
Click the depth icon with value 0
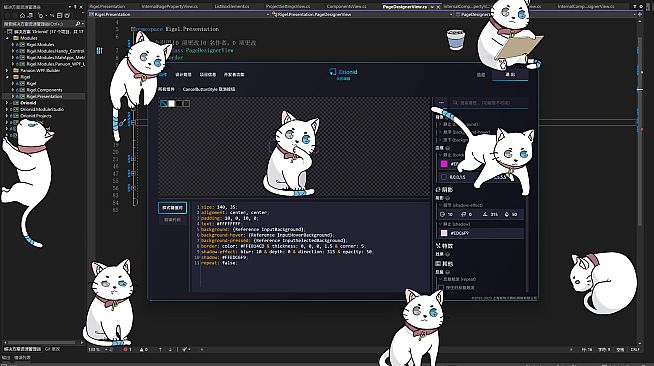(463, 214)
